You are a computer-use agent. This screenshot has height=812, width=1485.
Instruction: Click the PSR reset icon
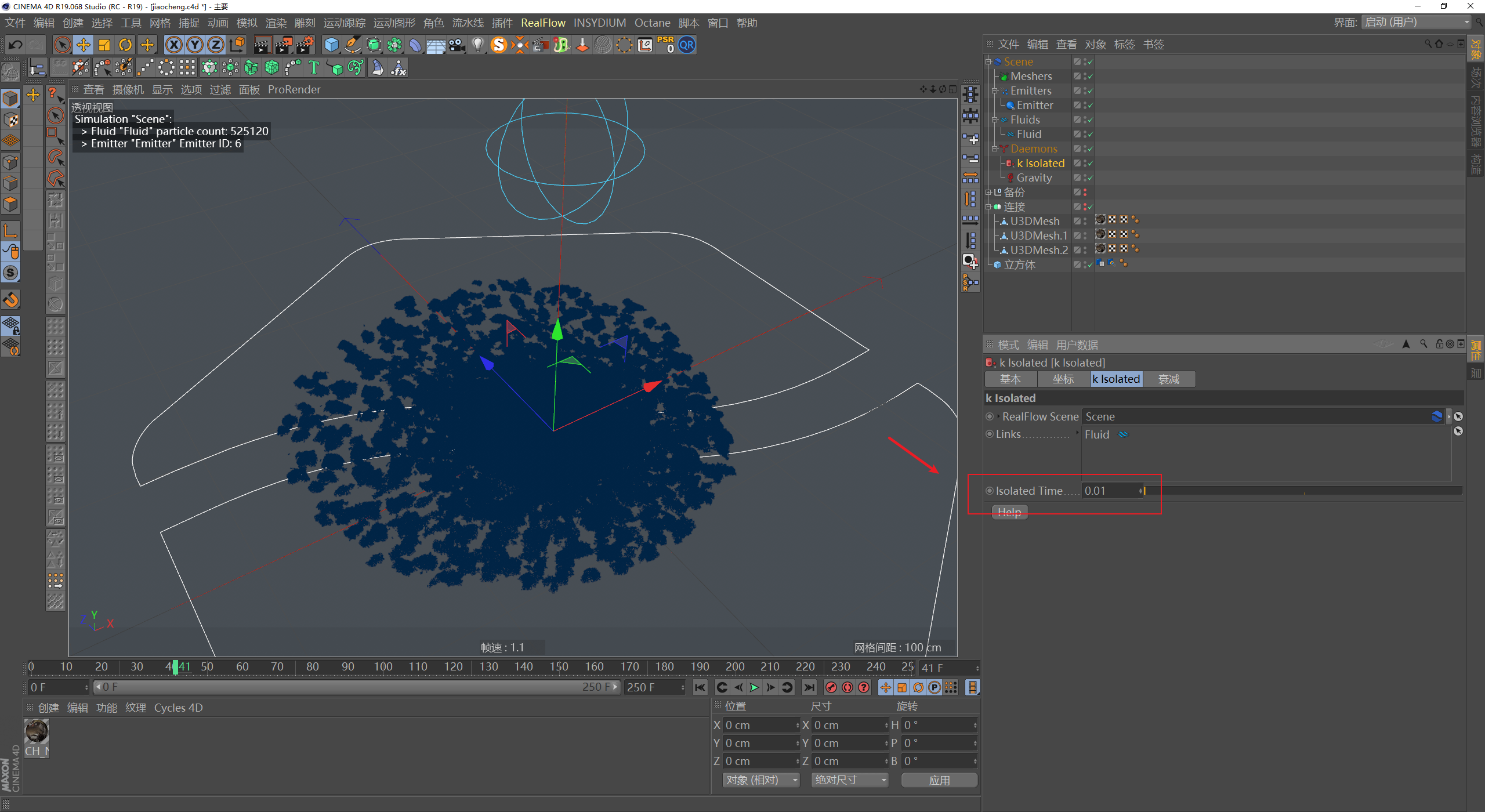[x=665, y=45]
